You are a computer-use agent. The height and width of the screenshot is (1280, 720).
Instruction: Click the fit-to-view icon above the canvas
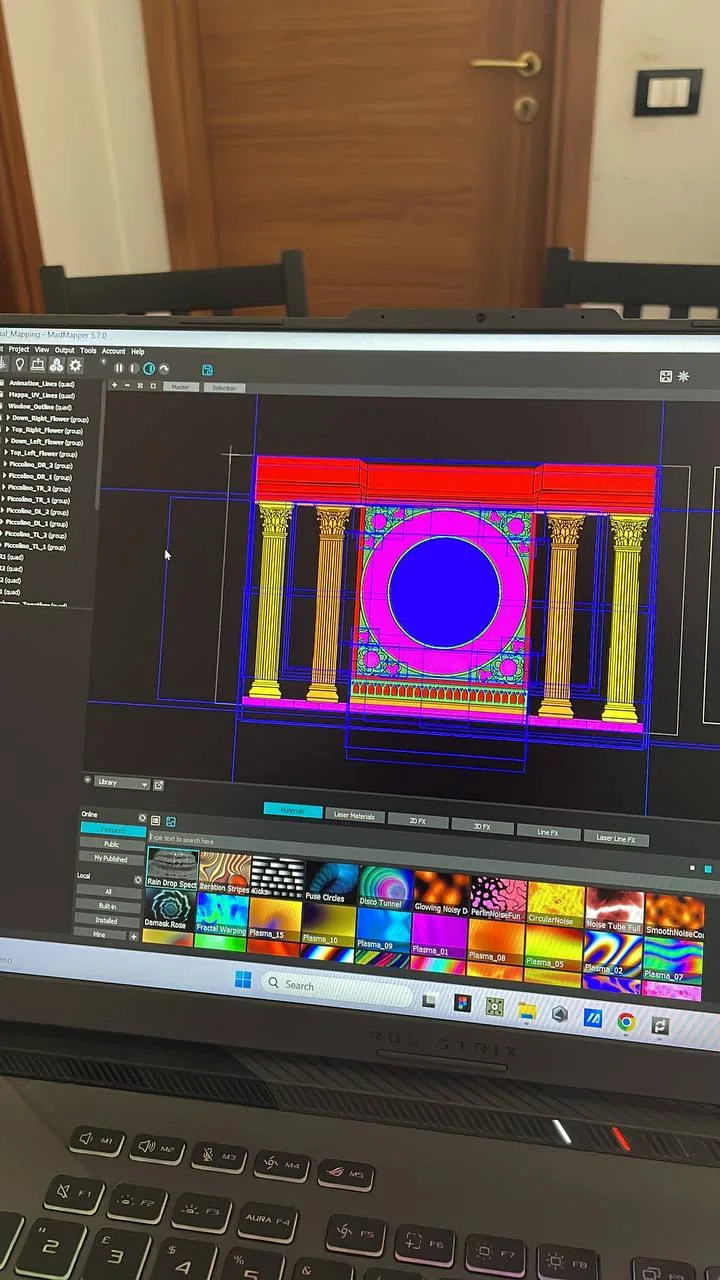[140, 386]
